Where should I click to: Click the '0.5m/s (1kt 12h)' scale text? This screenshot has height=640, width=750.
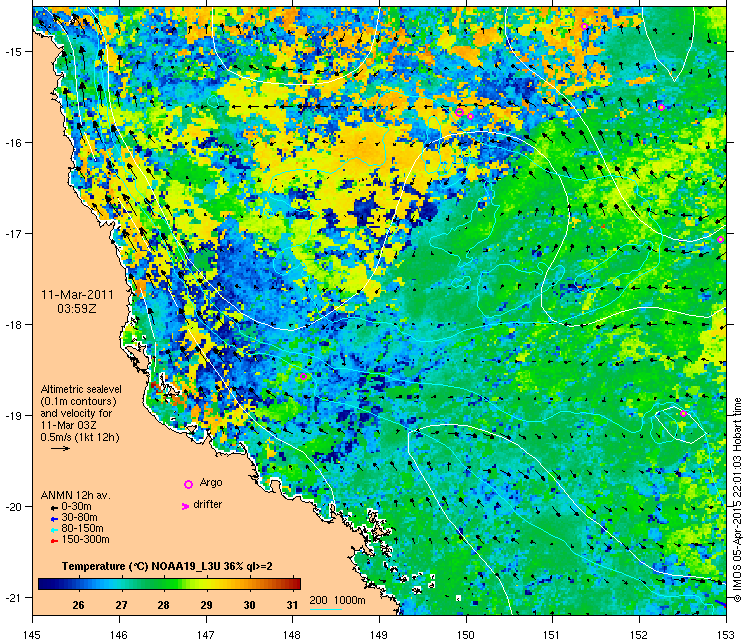tap(80, 437)
